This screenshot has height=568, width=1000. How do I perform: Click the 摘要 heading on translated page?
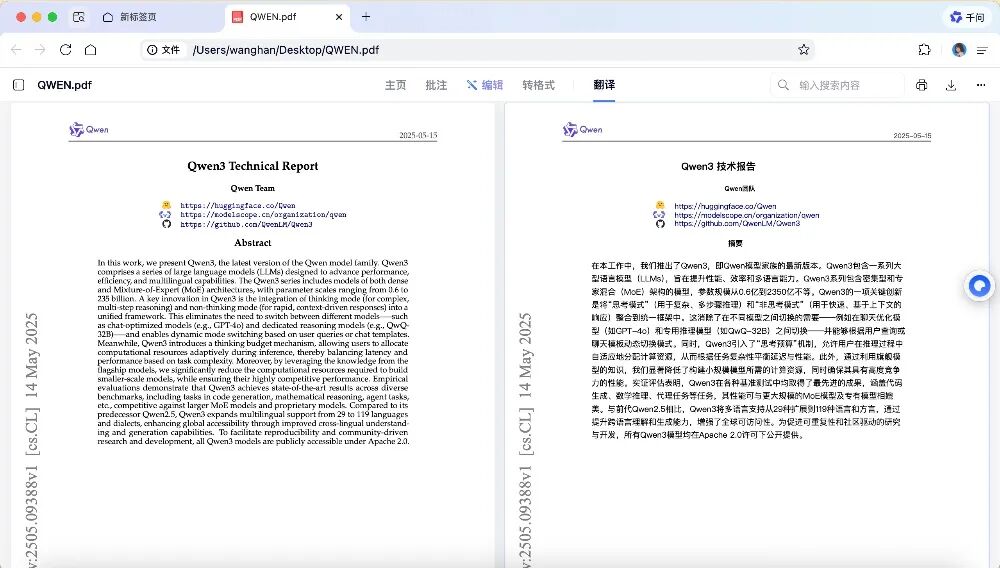735,244
